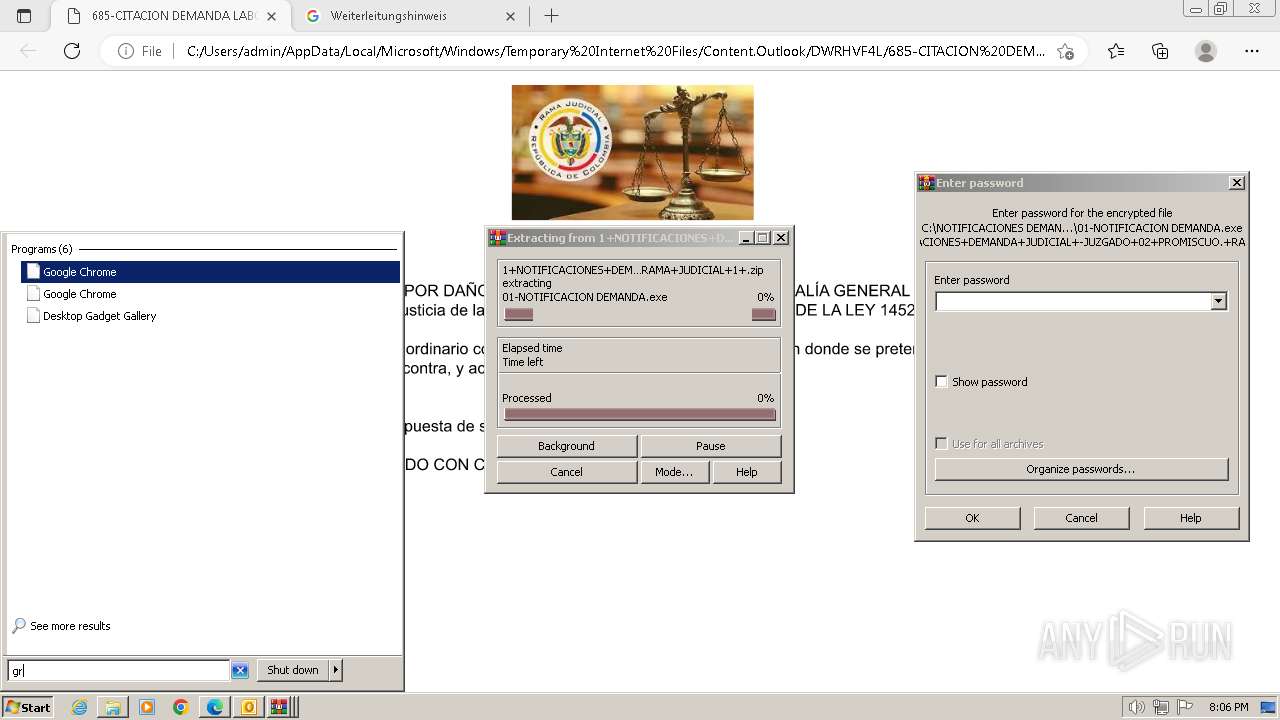Click the tab actions menu icon
Viewport: 1280px width, 720px height.
point(24,16)
